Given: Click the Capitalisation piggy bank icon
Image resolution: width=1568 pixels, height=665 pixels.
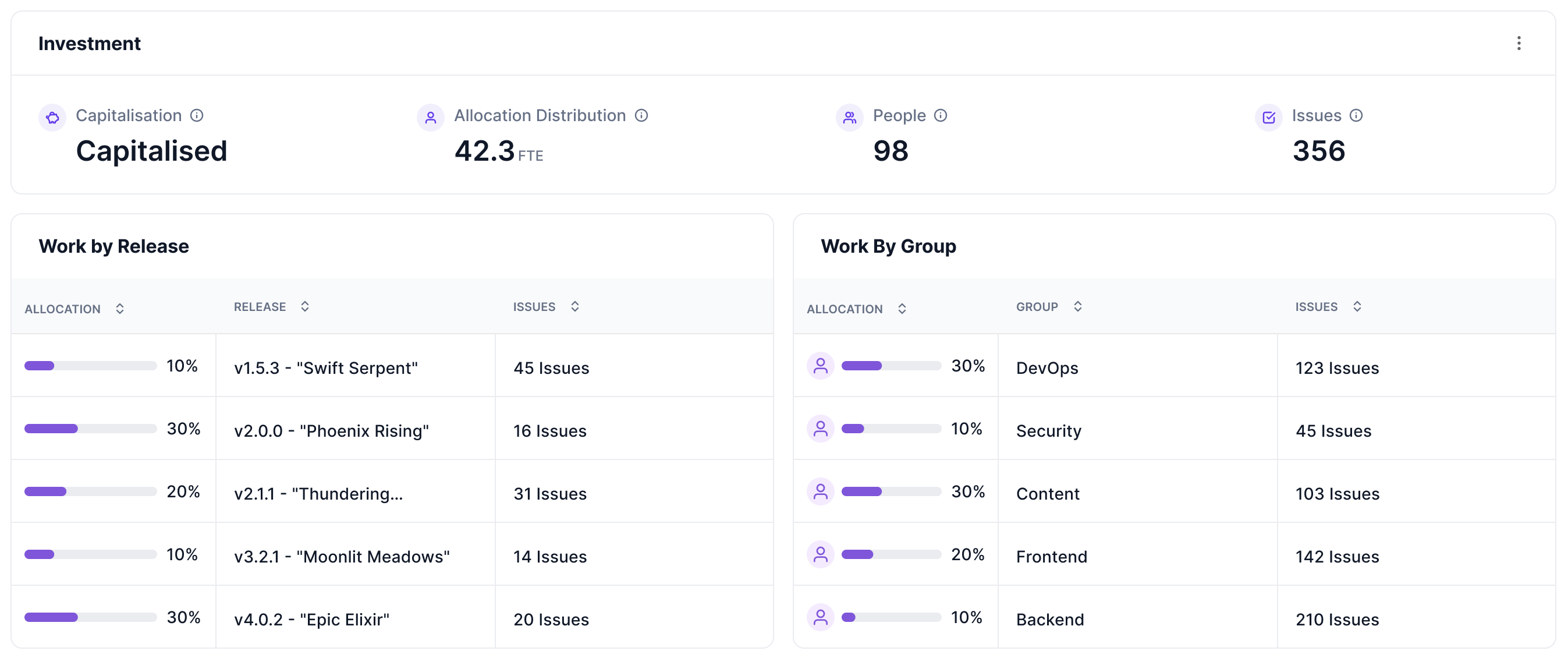Looking at the screenshot, I should coord(52,117).
